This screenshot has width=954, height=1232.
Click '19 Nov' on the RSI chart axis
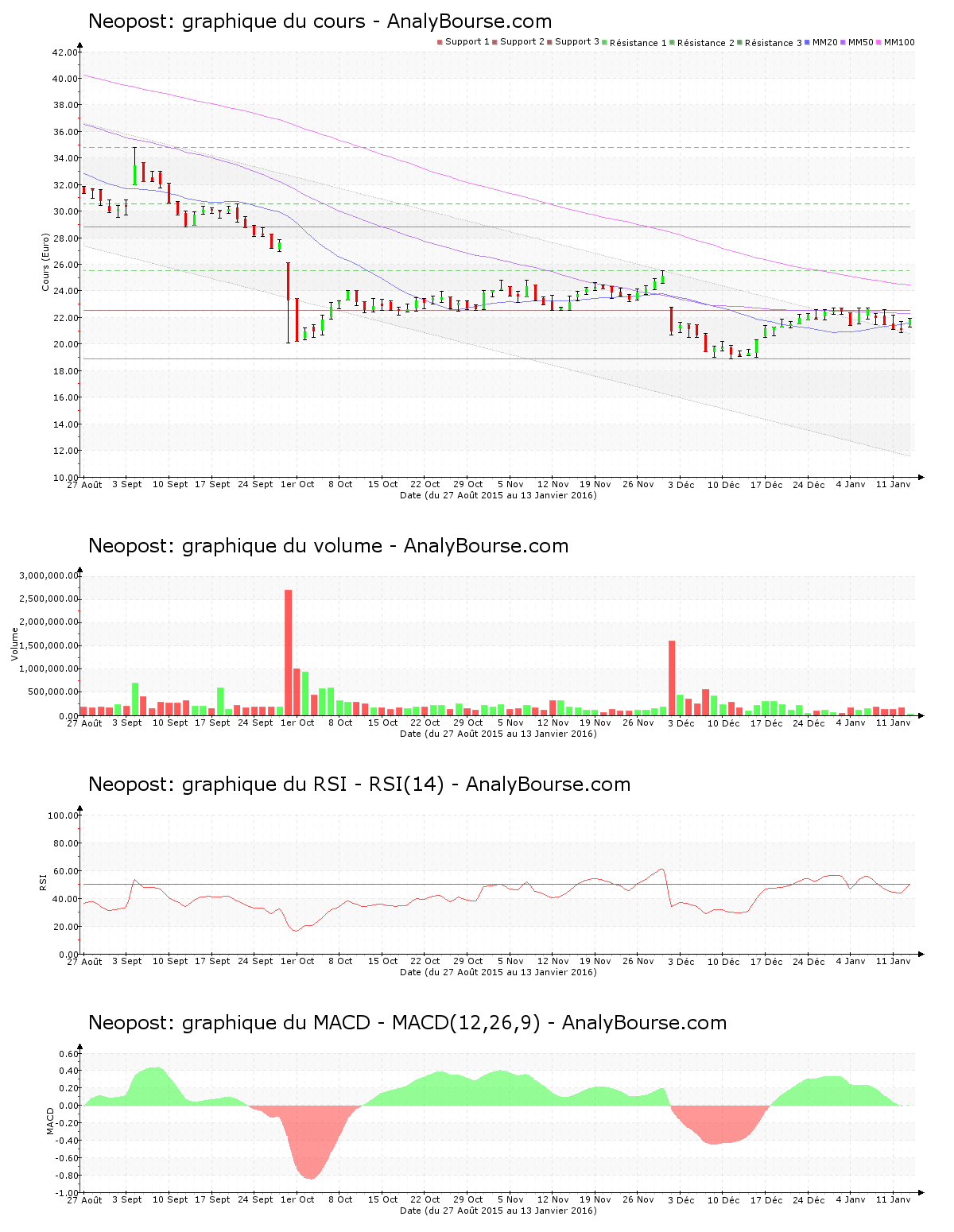click(x=595, y=961)
